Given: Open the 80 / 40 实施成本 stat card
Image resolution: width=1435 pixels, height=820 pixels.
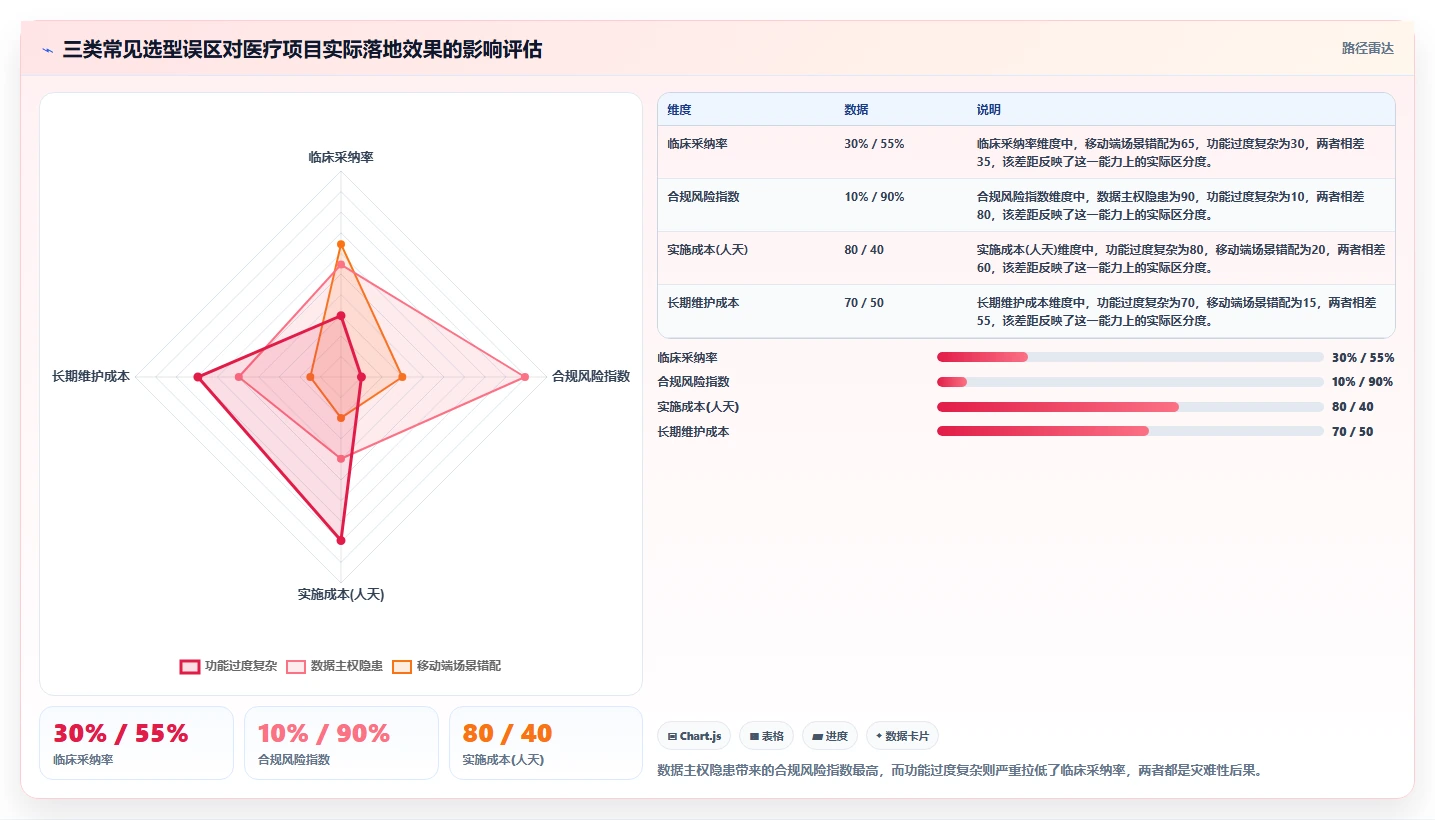Looking at the screenshot, I should click(546, 743).
